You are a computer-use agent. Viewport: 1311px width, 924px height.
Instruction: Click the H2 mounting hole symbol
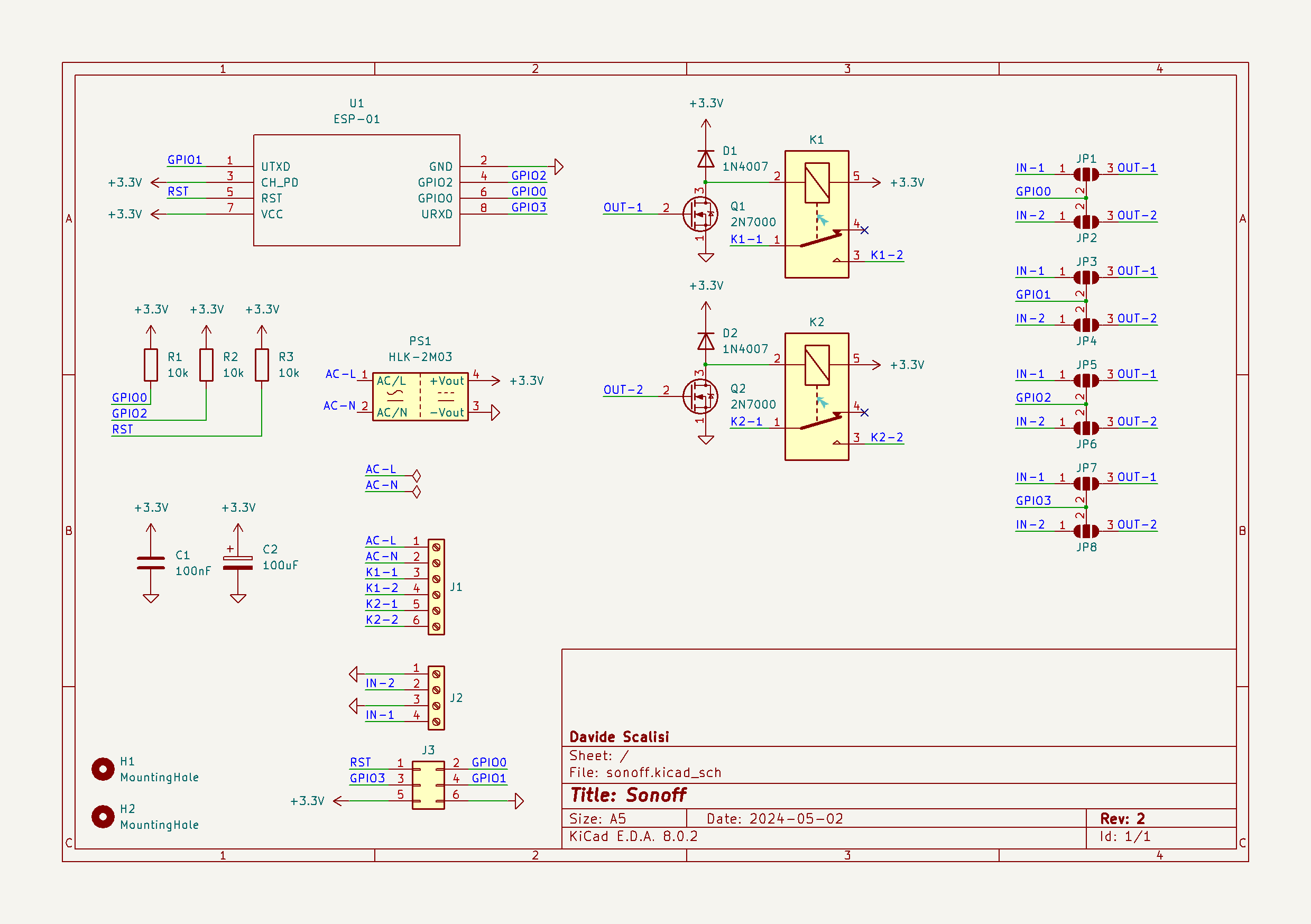tap(103, 816)
